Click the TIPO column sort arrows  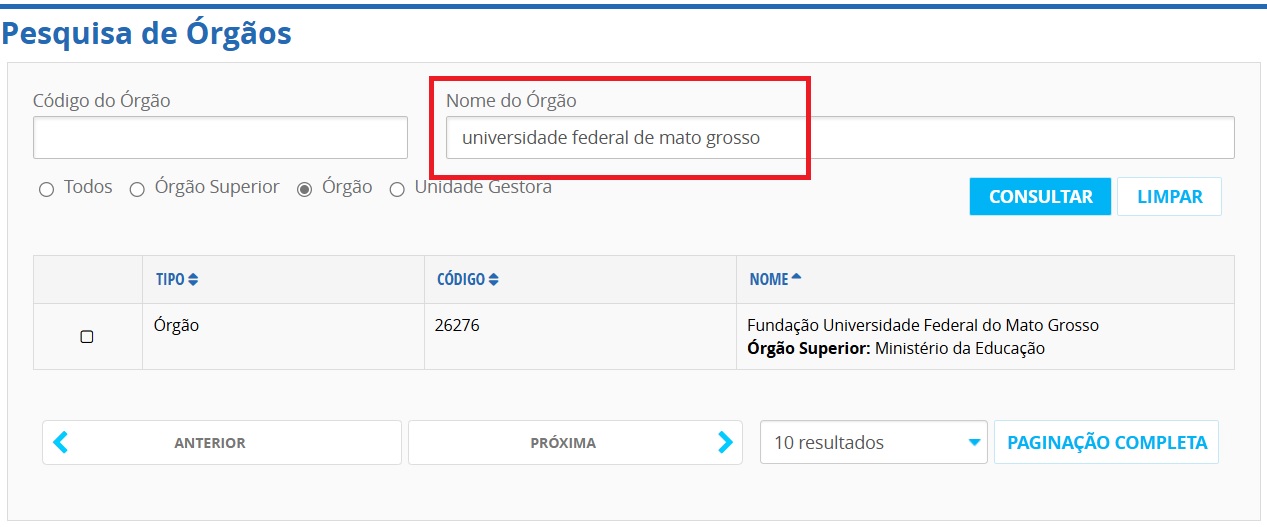[x=193, y=280]
